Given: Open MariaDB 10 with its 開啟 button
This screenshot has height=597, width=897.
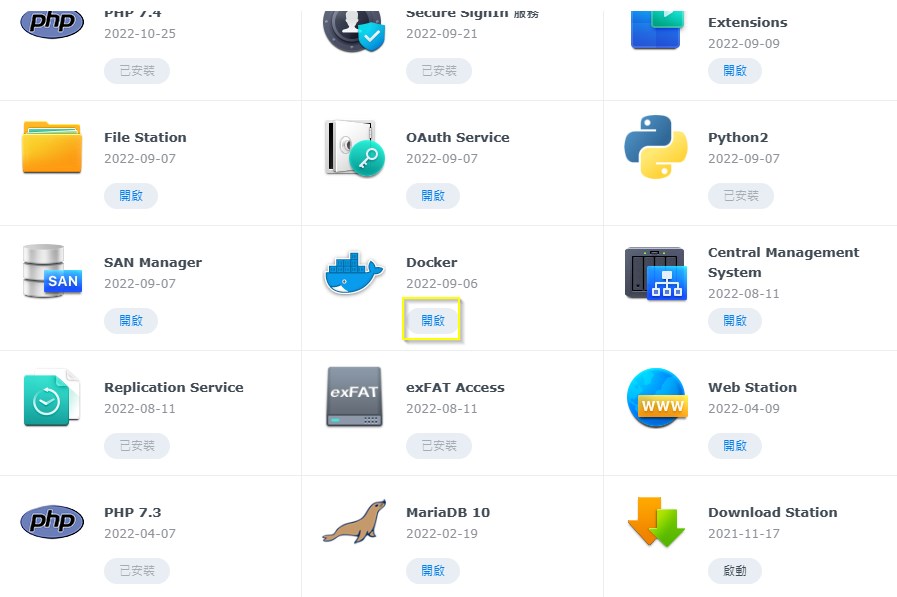Looking at the screenshot, I should click(432, 571).
